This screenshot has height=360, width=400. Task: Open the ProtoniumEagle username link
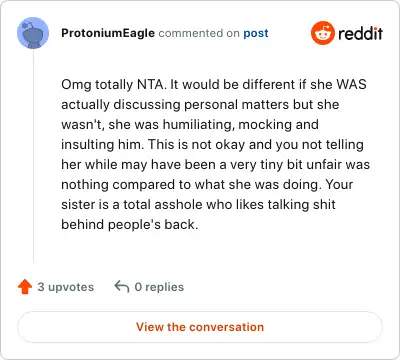click(108, 33)
